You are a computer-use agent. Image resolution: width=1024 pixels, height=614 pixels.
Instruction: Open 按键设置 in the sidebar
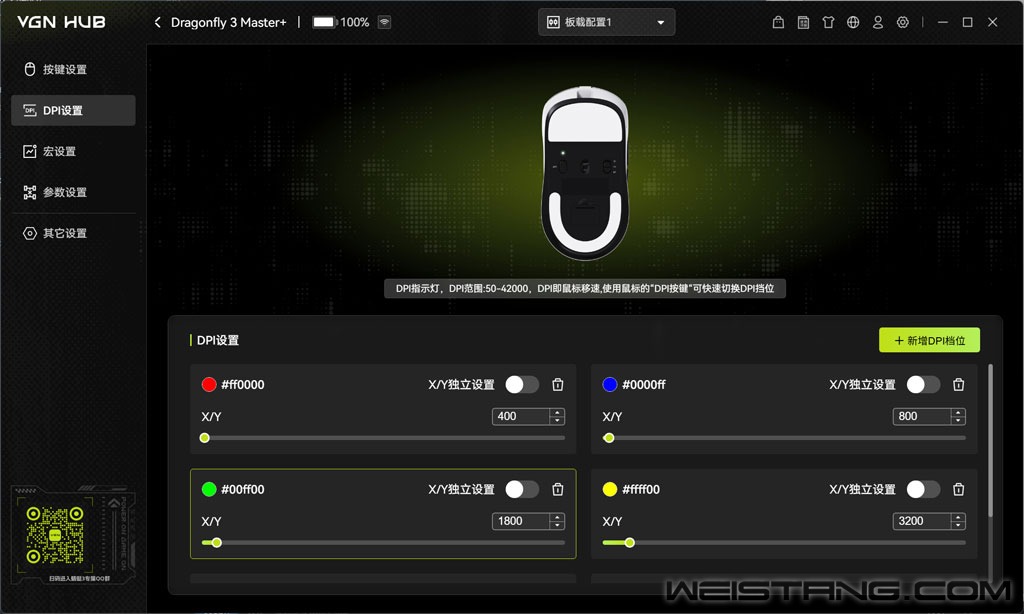[x=65, y=69]
